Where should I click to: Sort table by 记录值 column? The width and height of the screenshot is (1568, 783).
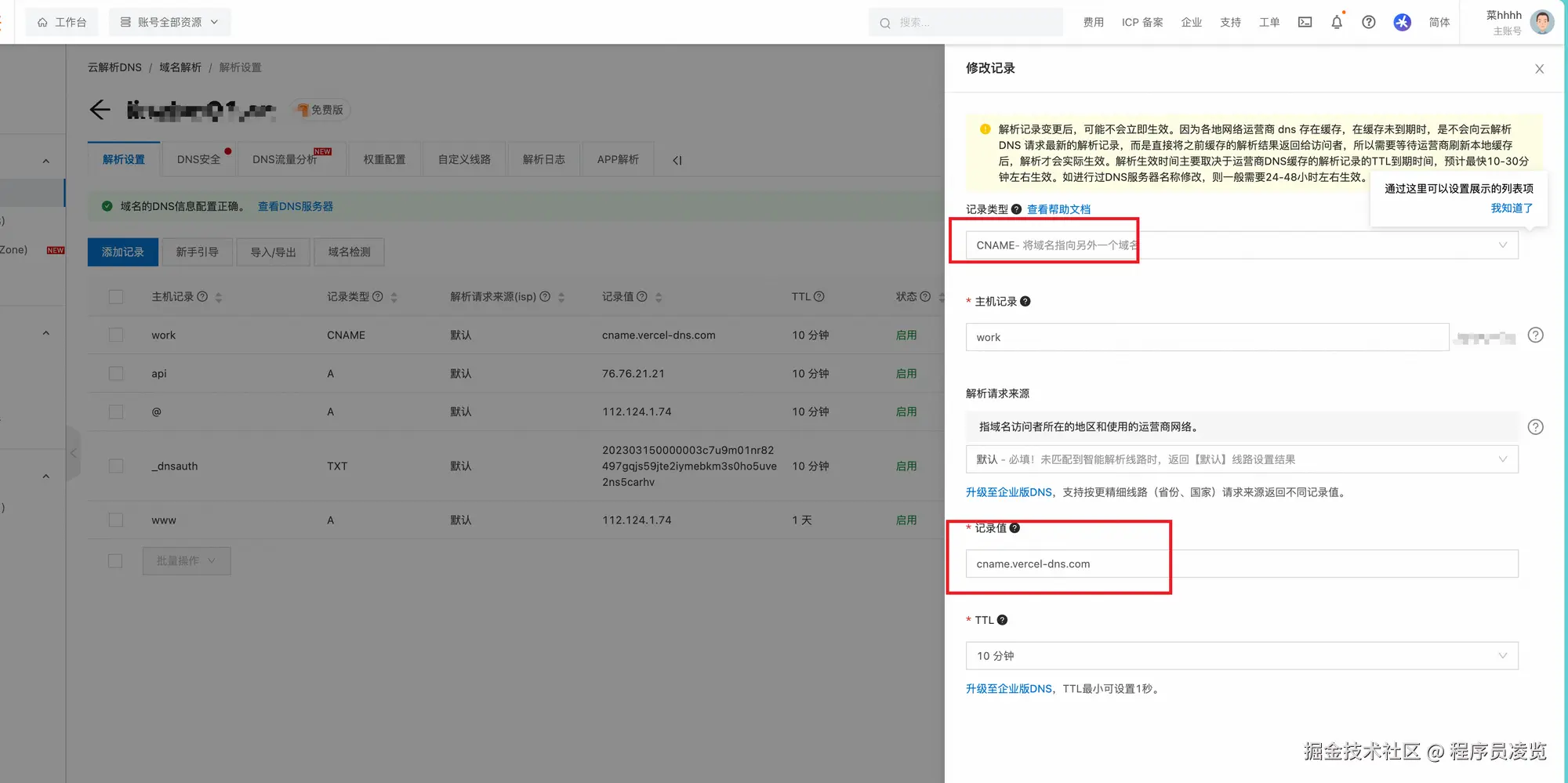click(x=659, y=297)
